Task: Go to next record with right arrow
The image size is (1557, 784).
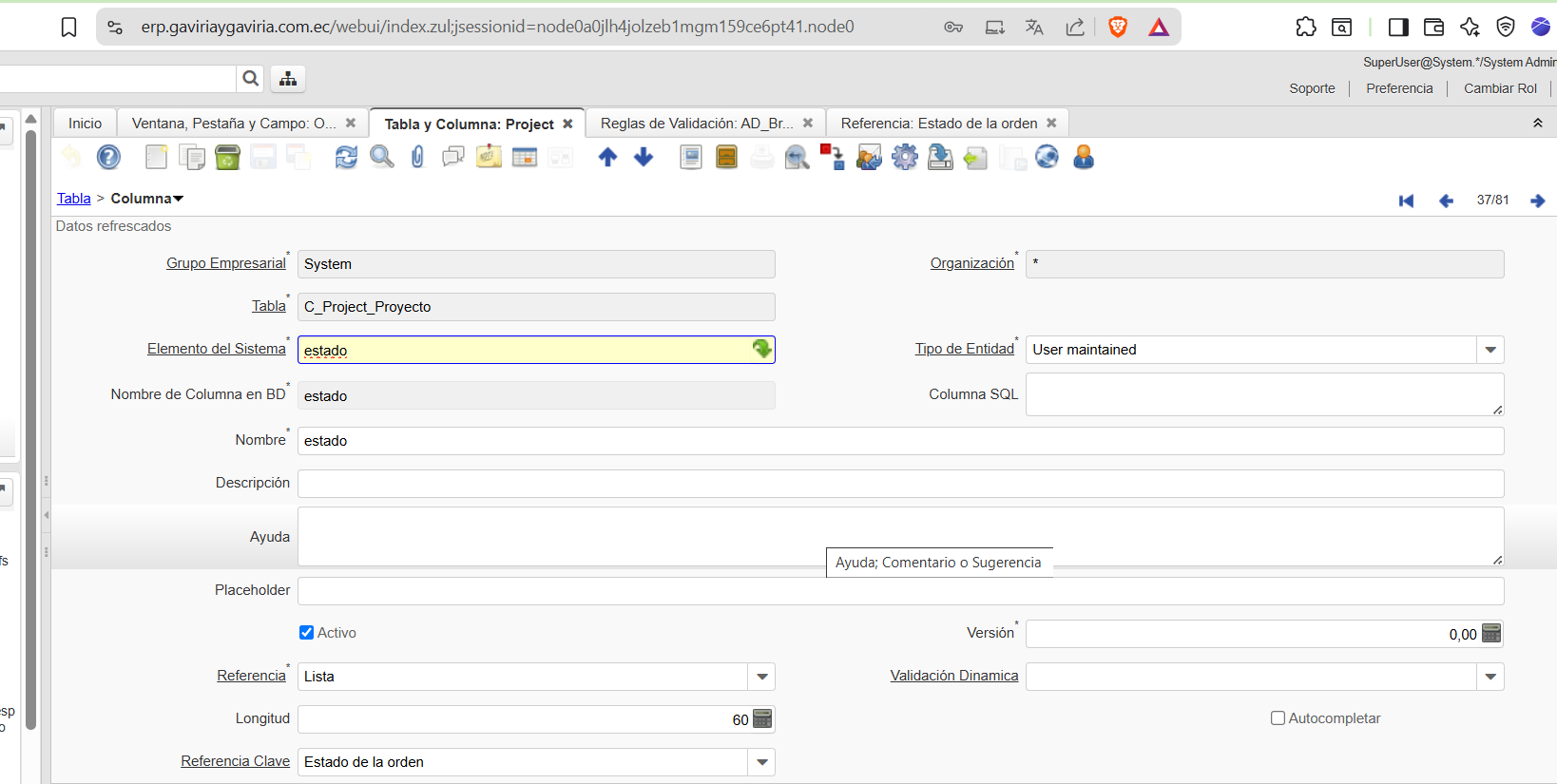Action: click(x=1537, y=201)
